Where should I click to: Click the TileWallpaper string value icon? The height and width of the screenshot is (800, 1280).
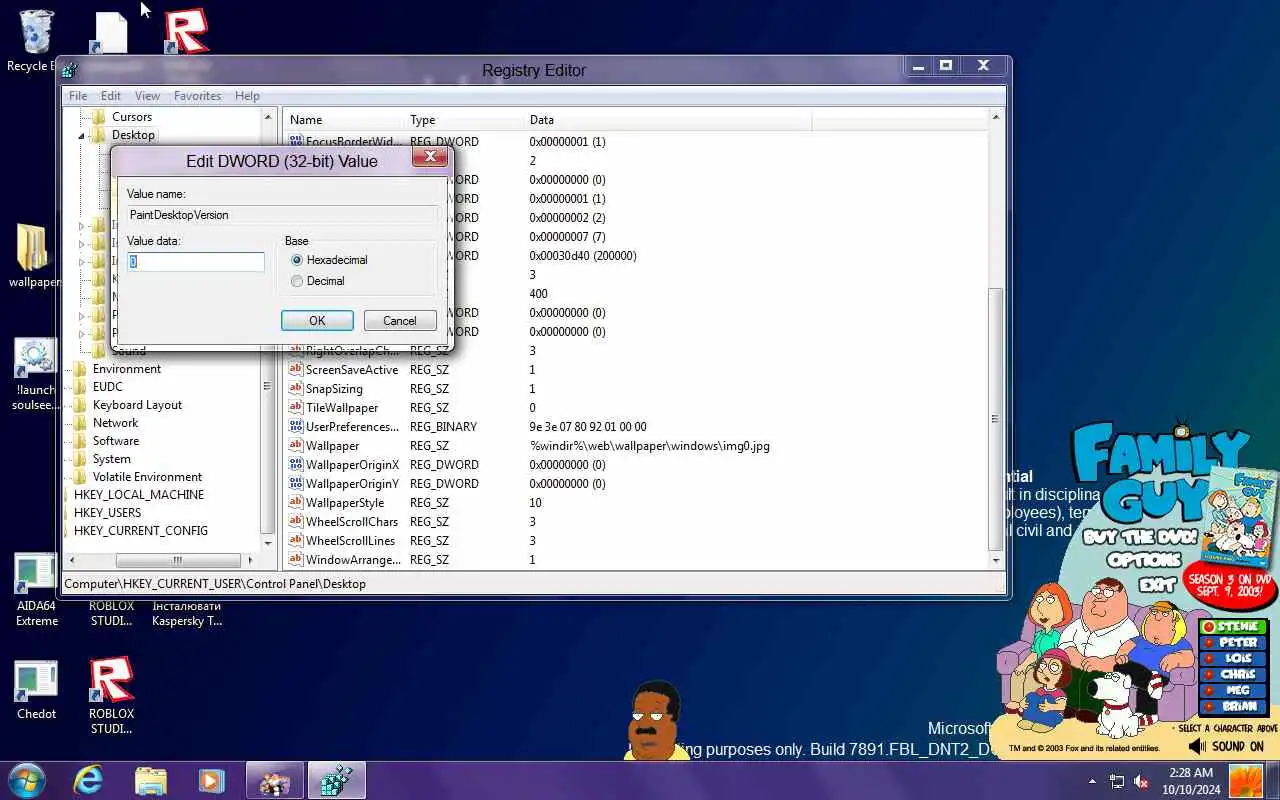pos(295,407)
